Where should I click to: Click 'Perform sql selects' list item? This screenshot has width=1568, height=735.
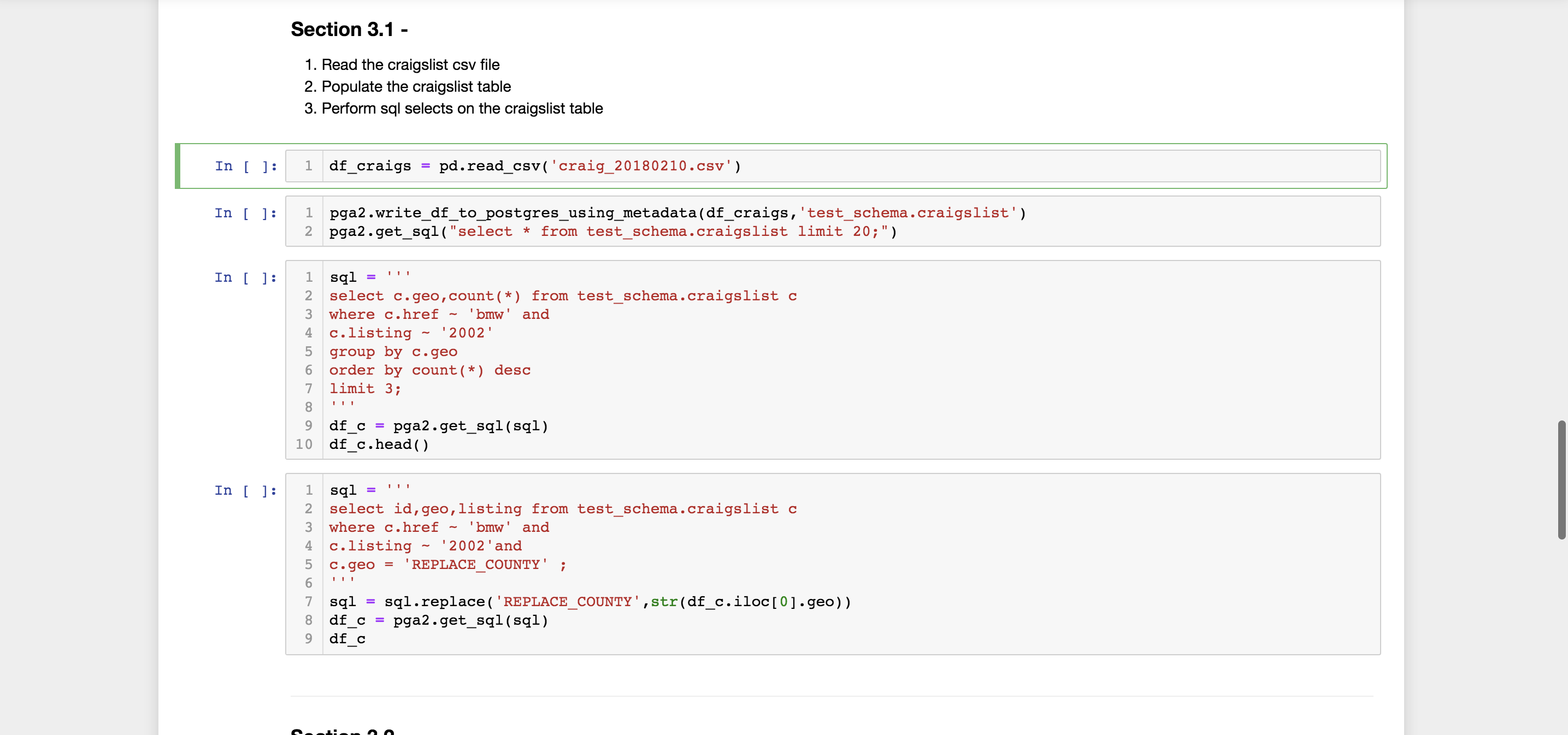(x=462, y=108)
